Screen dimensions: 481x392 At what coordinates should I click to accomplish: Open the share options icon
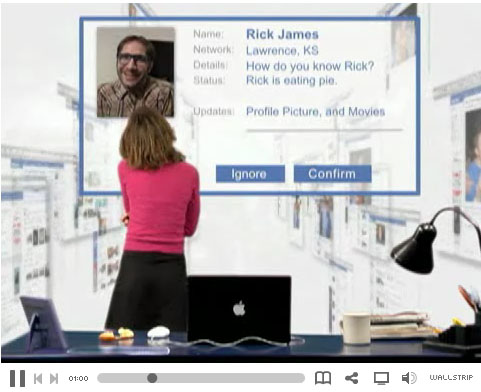352,378
